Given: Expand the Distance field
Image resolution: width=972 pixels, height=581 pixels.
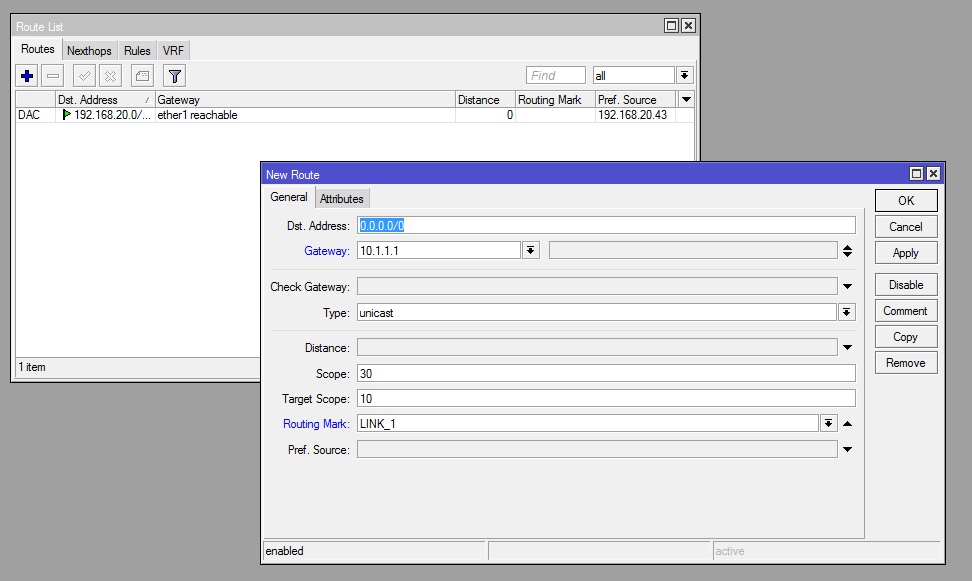Looking at the screenshot, I should click(847, 348).
